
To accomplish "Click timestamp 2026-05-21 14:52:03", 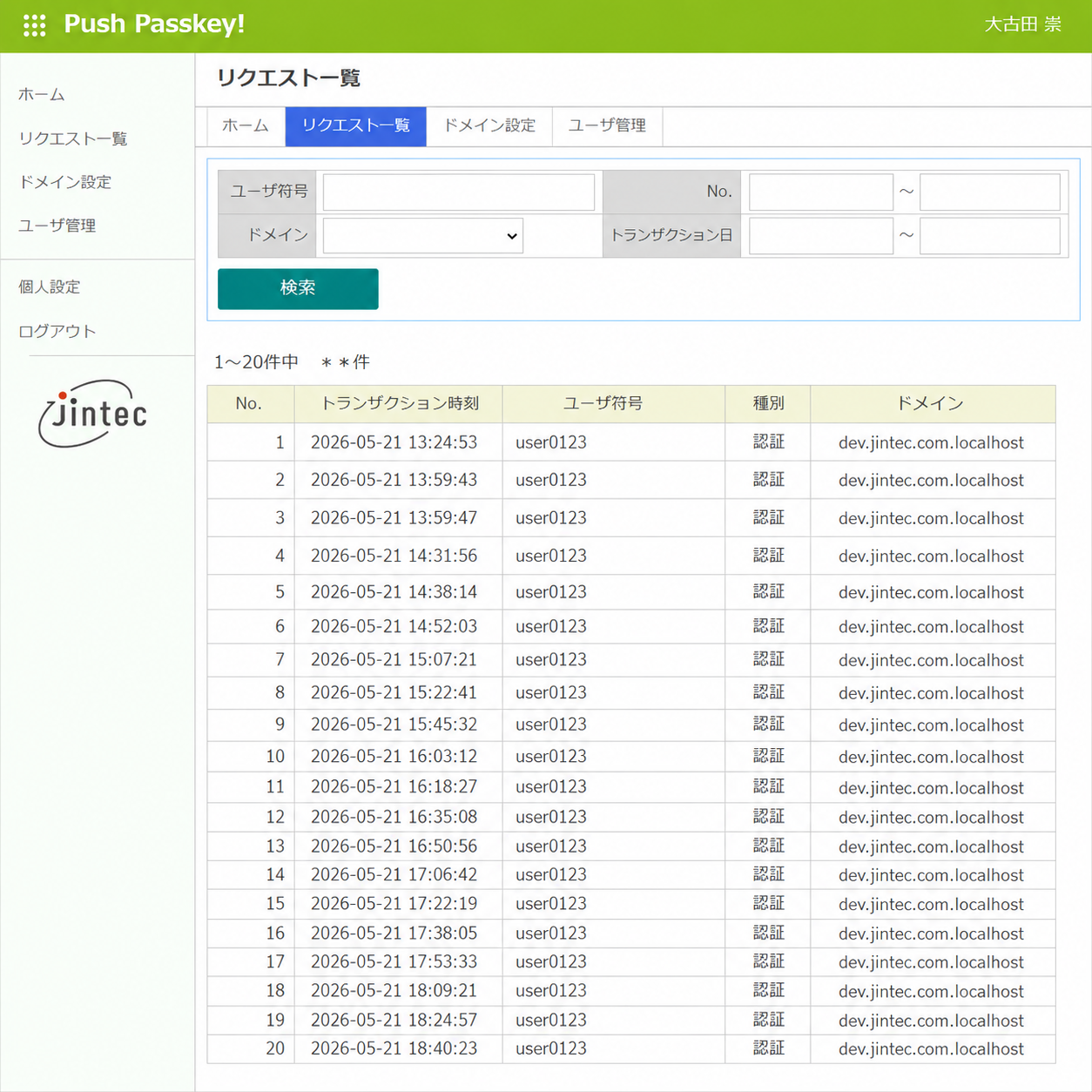I will coord(394,626).
